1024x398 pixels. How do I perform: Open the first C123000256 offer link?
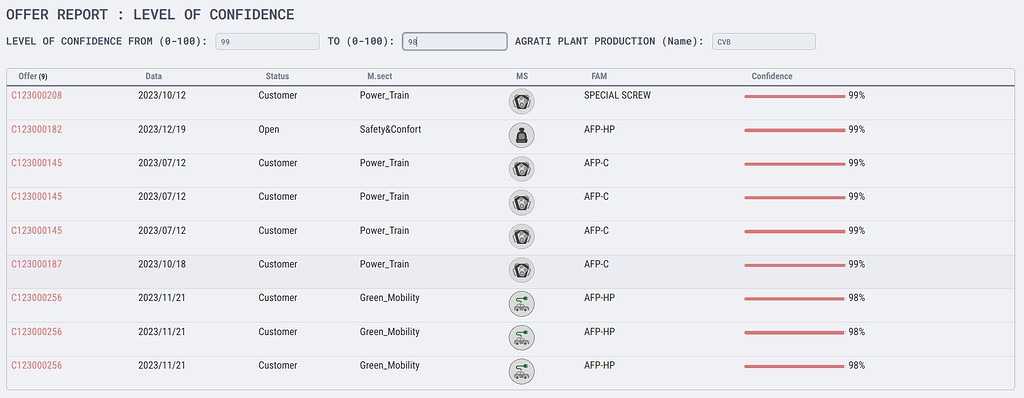pyautogui.click(x=37, y=298)
